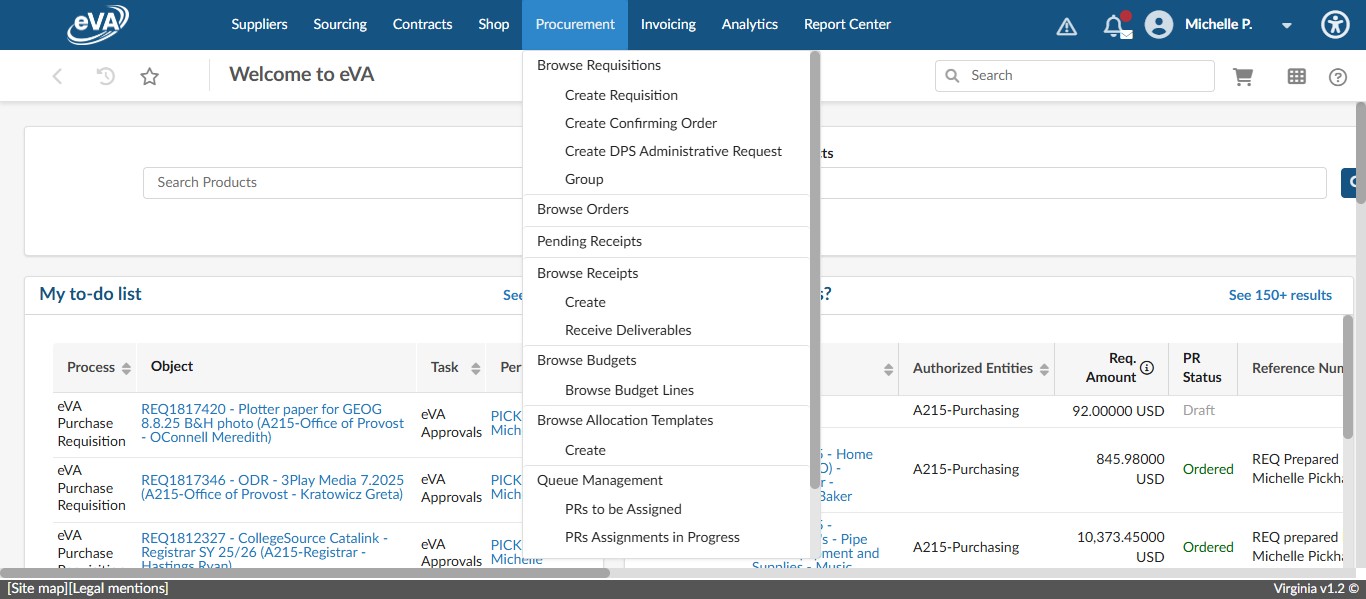This screenshot has width=1366, height=599.
Task: Open the Sourcing menu
Action: pyautogui.click(x=340, y=24)
